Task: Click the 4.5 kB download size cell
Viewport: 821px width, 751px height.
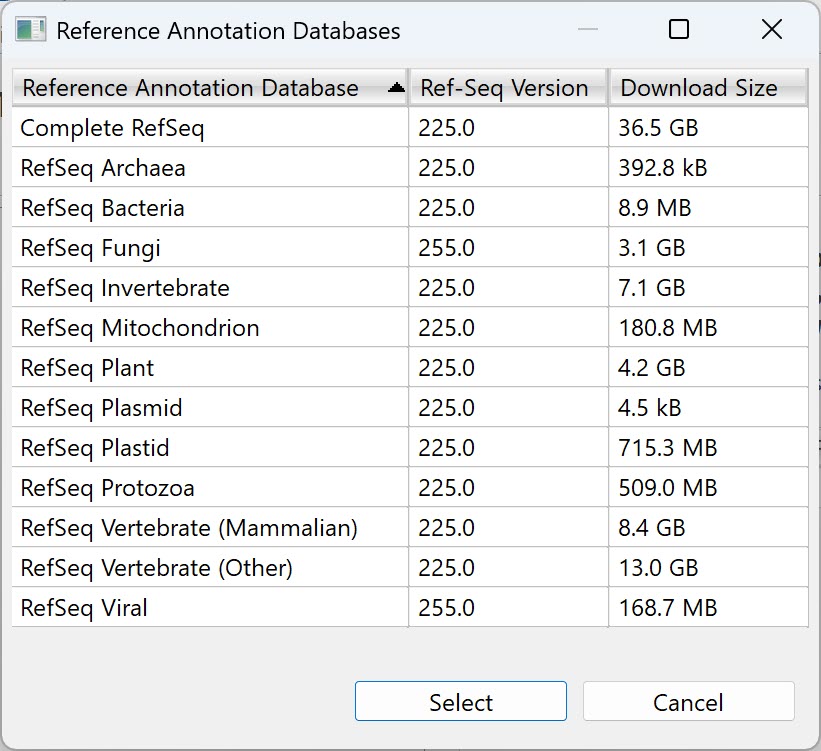Action: tap(708, 407)
